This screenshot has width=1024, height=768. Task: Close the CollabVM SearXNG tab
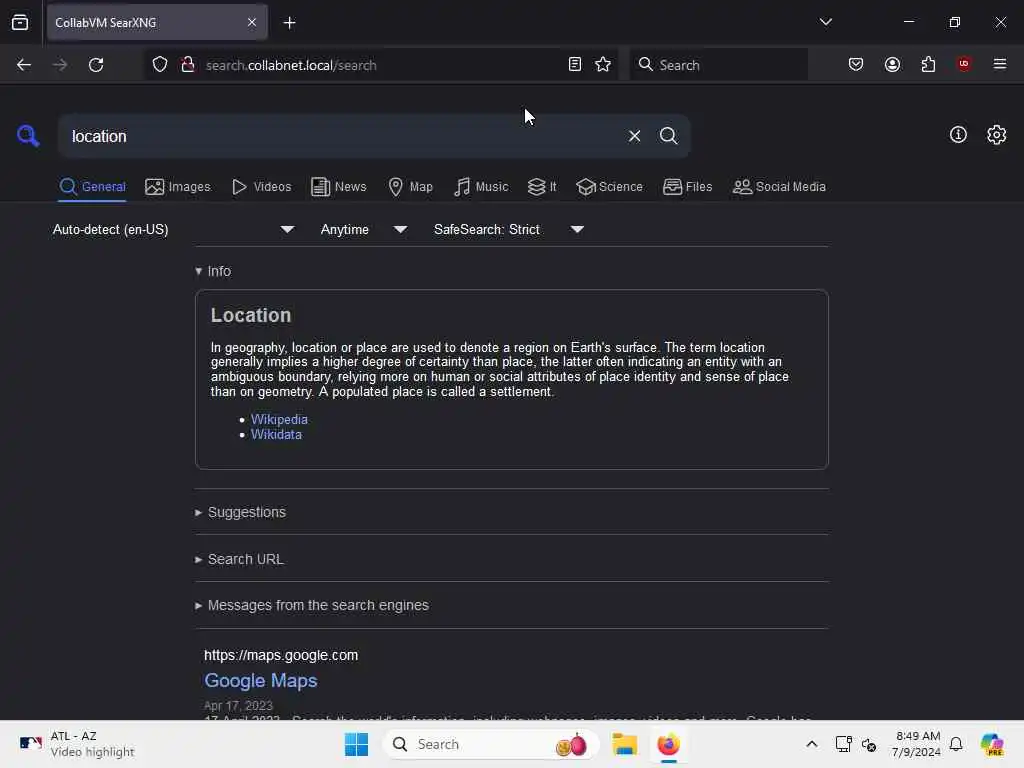coord(252,22)
